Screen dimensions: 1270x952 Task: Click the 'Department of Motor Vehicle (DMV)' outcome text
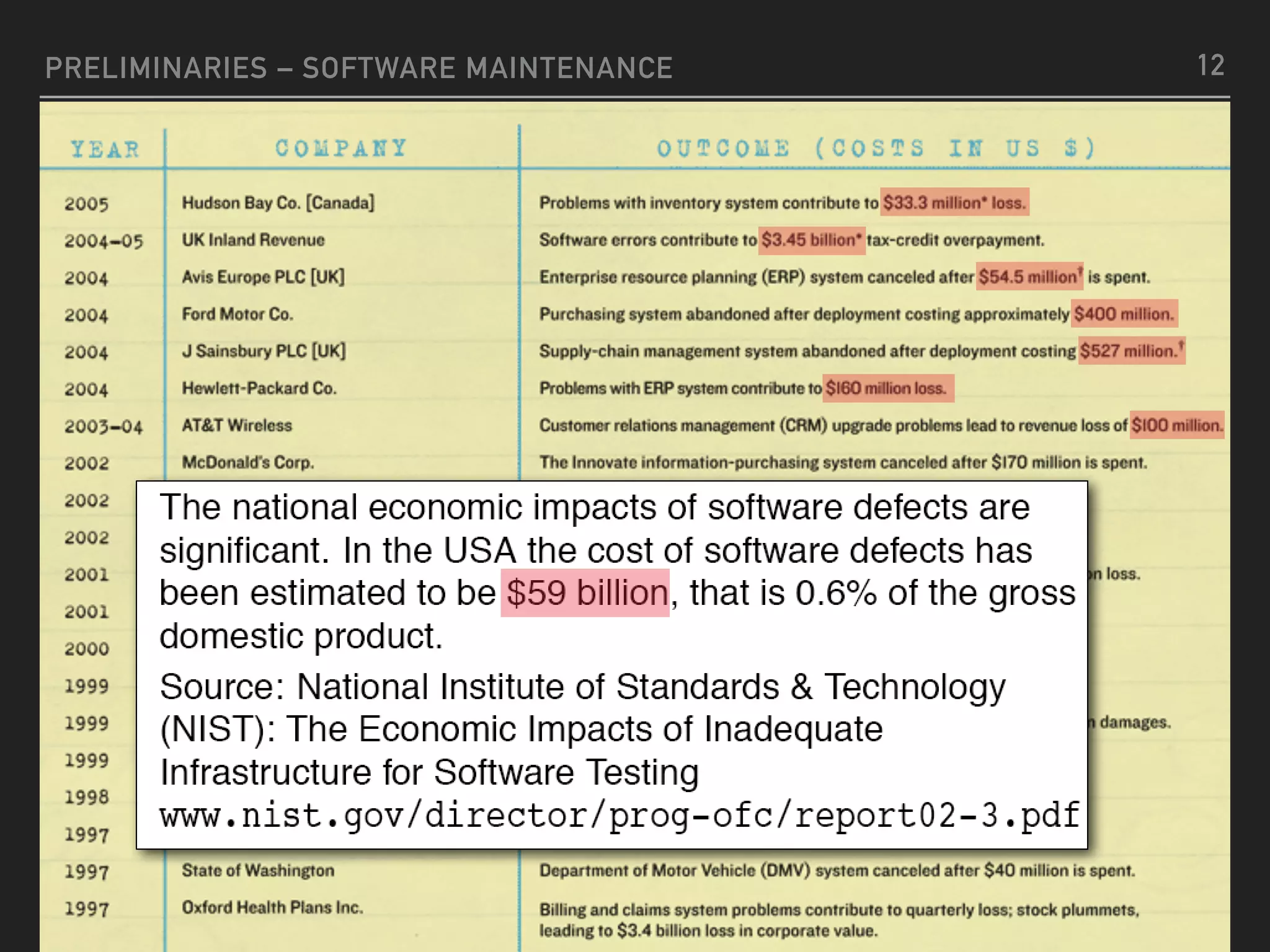click(837, 870)
